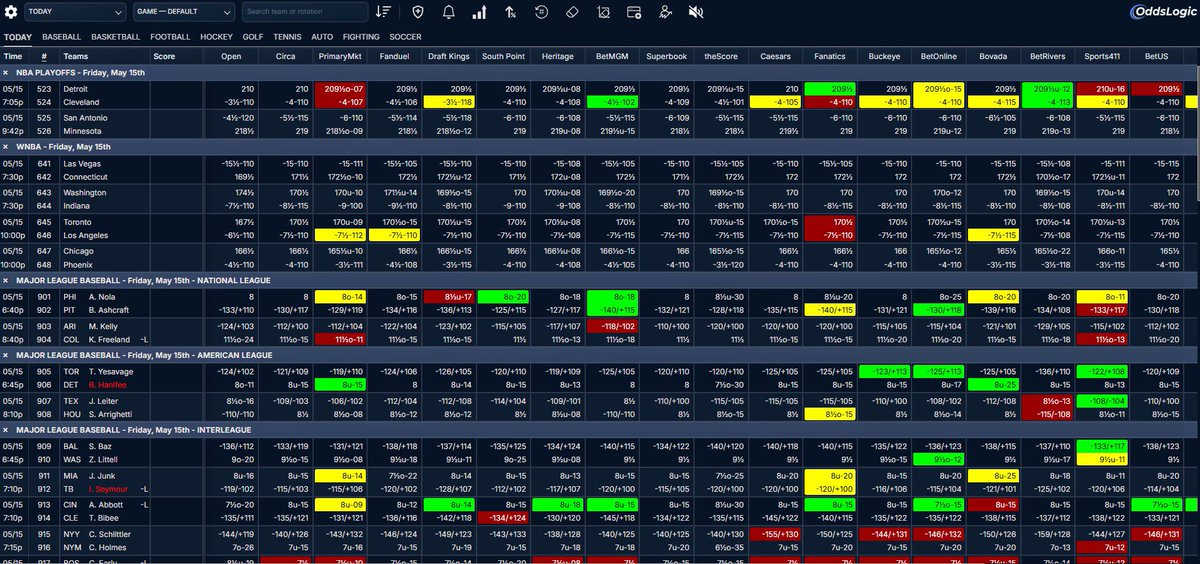This screenshot has height=564, width=1200.
Task: Click the BetRivers column header
Action: pyautogui.click(x=1048, y=57)
